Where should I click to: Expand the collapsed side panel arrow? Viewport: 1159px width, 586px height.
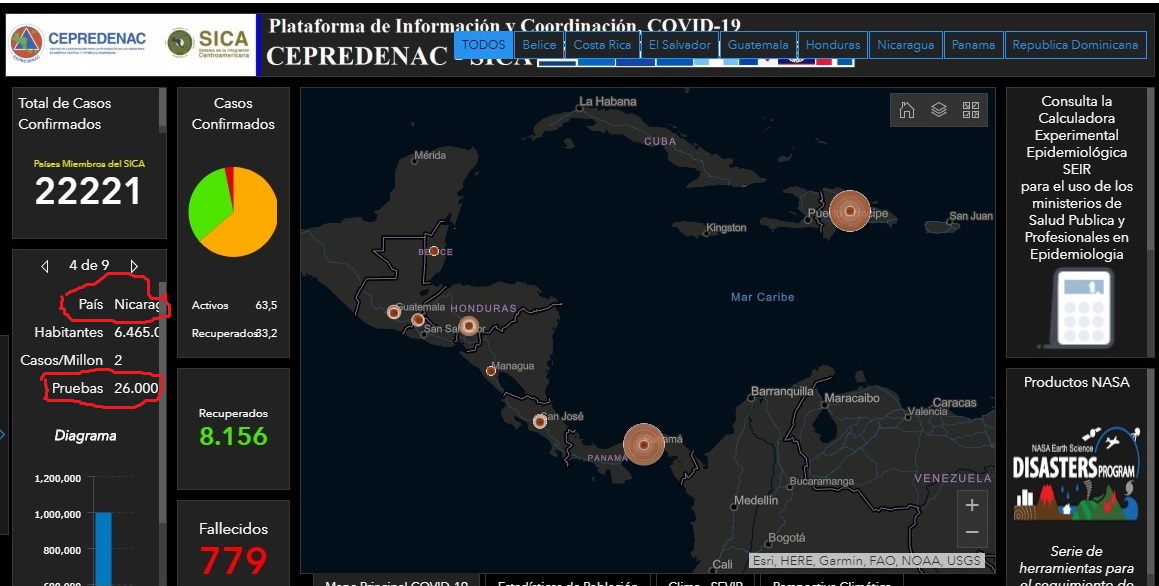(x=2, y=435)
